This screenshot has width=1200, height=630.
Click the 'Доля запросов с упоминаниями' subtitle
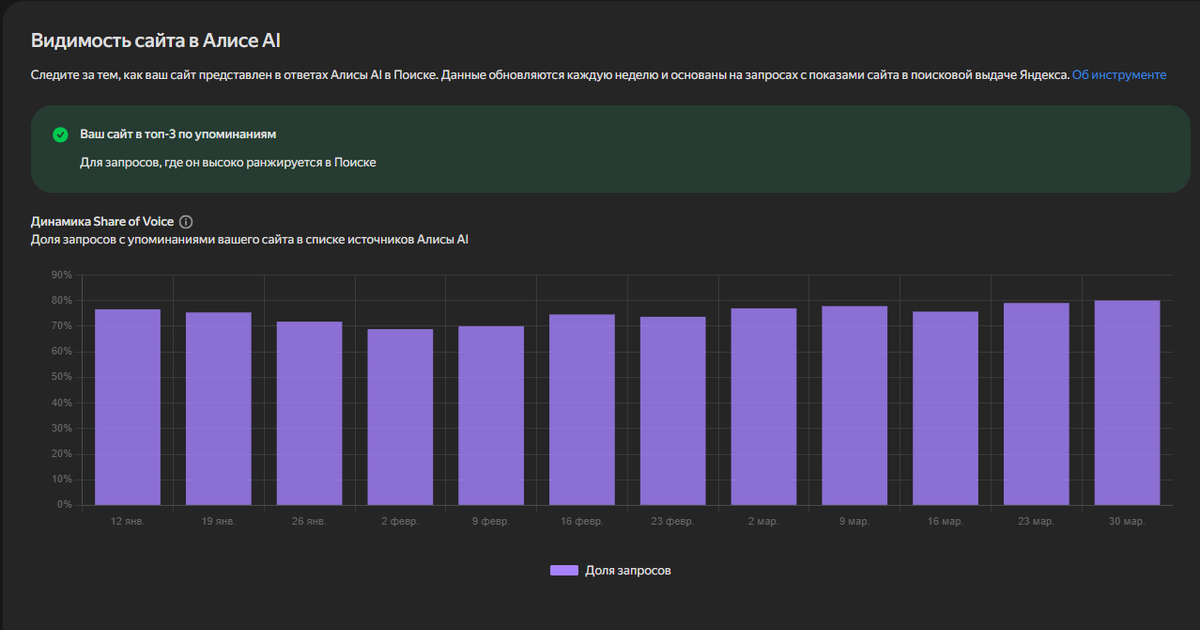[x=250, y=240]
